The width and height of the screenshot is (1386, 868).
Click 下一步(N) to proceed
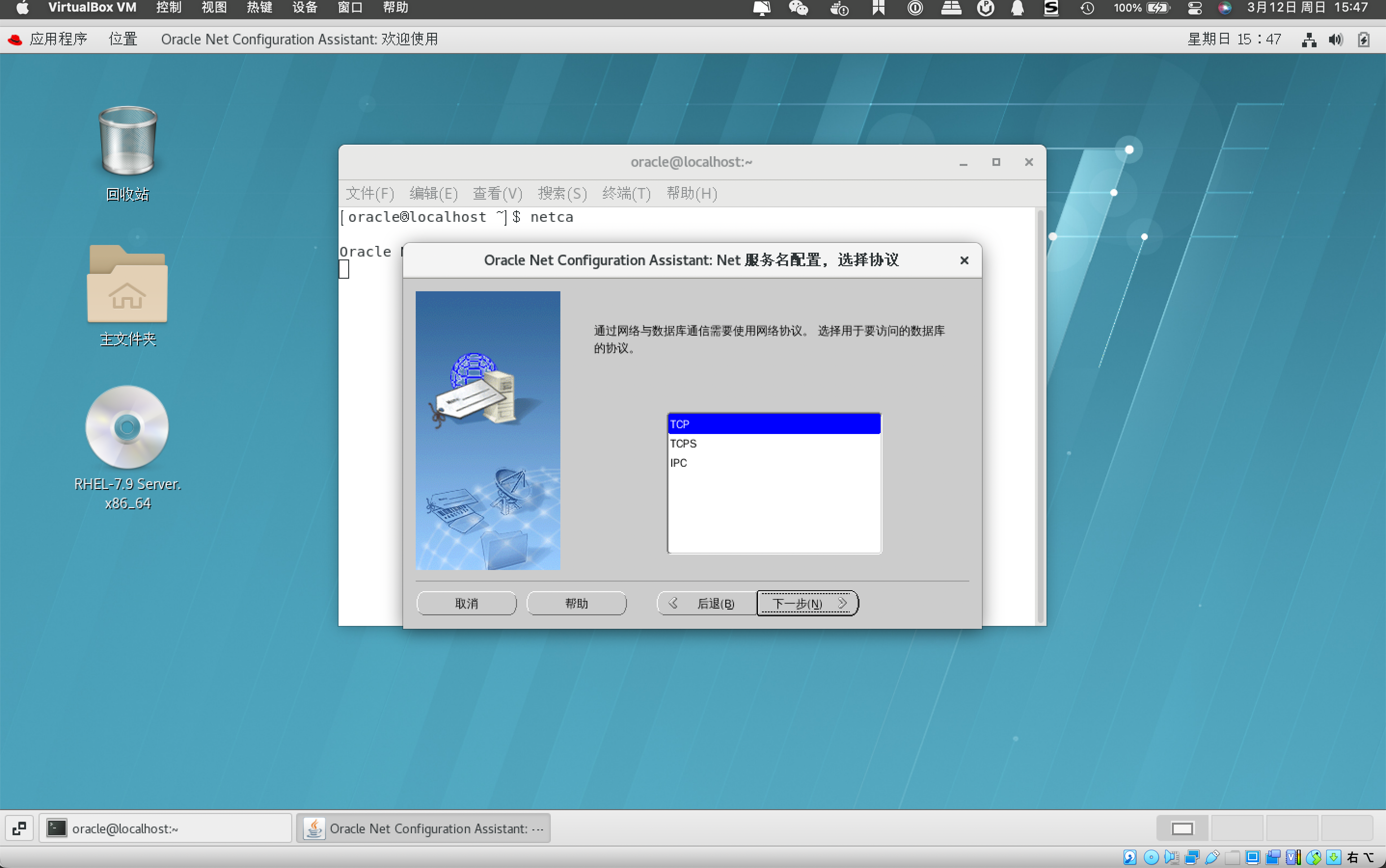pyautogui.click(x=807, y=603)
